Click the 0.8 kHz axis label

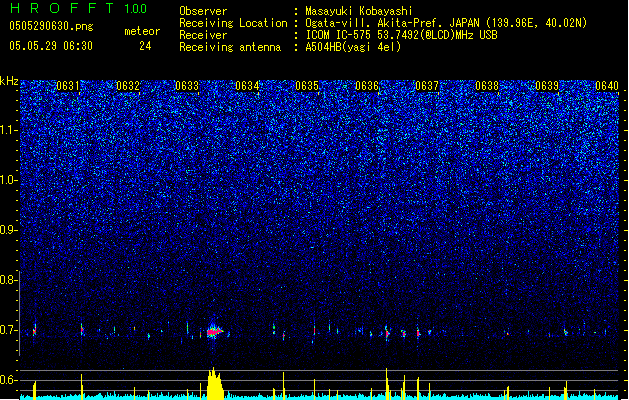pyautogui.click(x=9, y=280)
